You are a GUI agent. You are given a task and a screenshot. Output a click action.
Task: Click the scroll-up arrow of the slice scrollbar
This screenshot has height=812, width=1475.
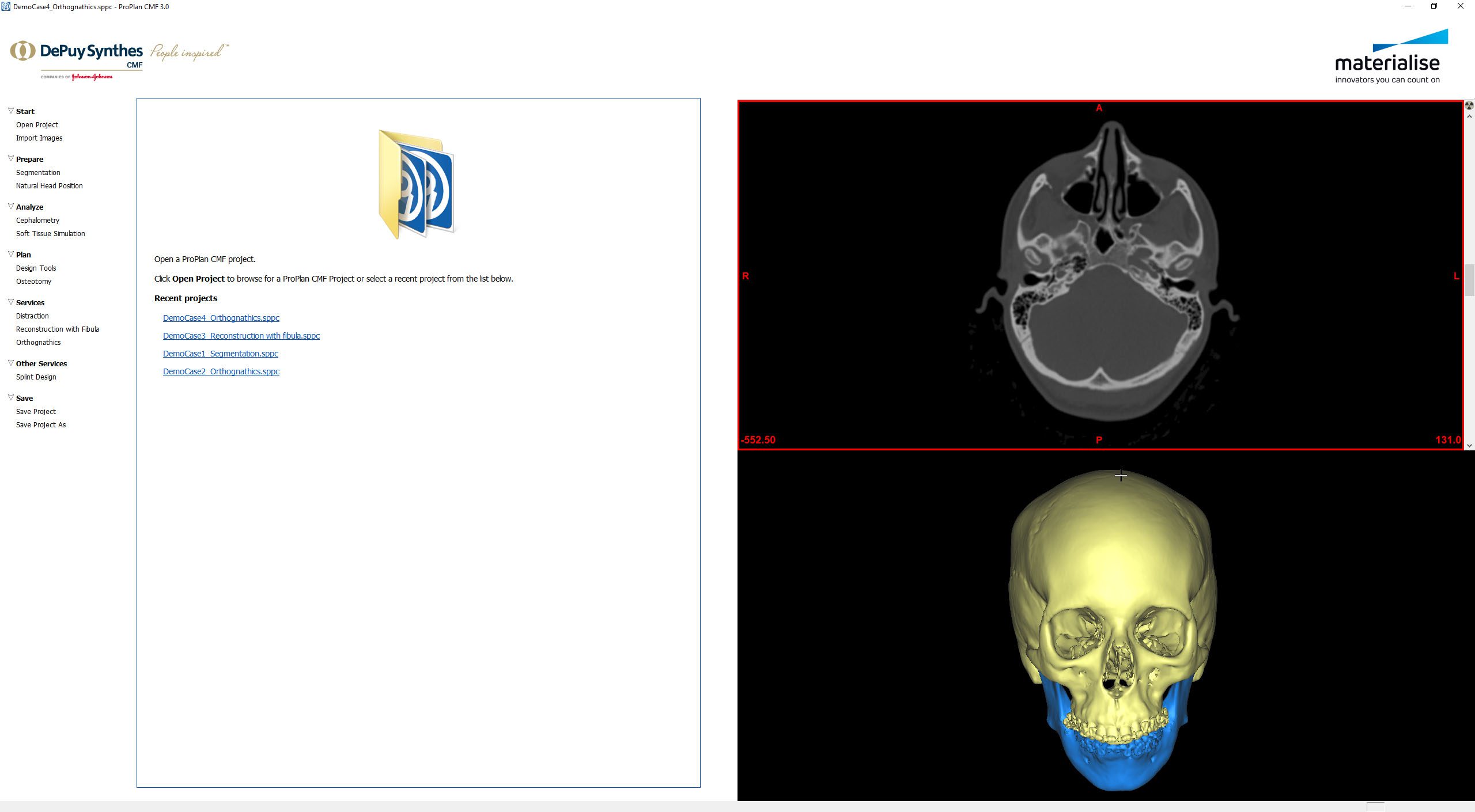click(x=1469, y=117)
